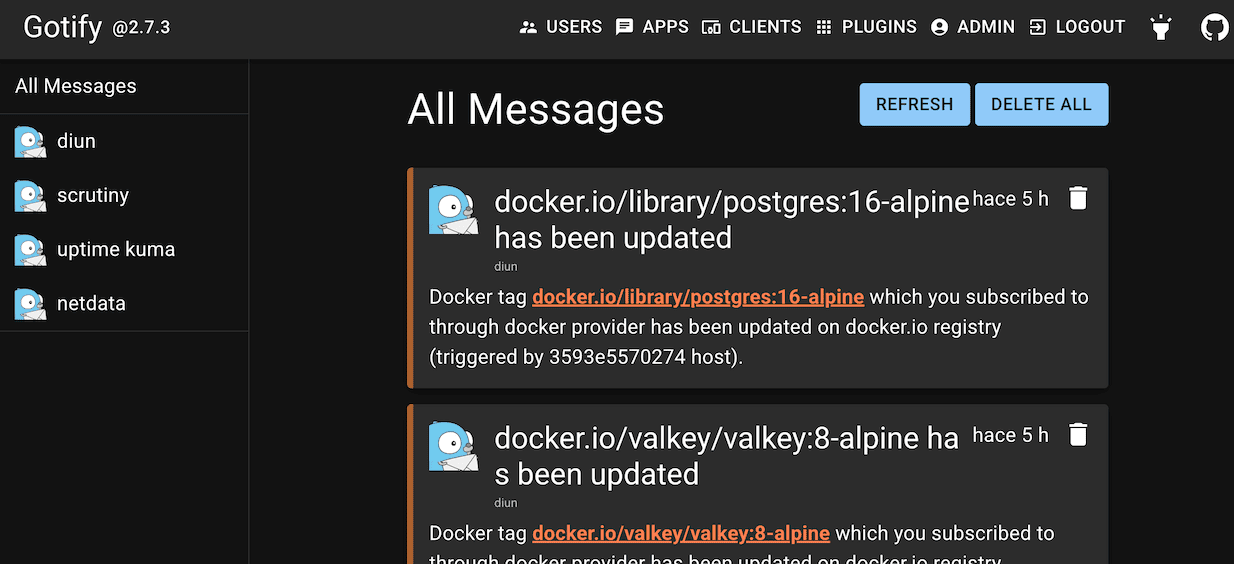Click the diun gopher icon in sidebar
Screen dimensions: 1234x564
30,142
